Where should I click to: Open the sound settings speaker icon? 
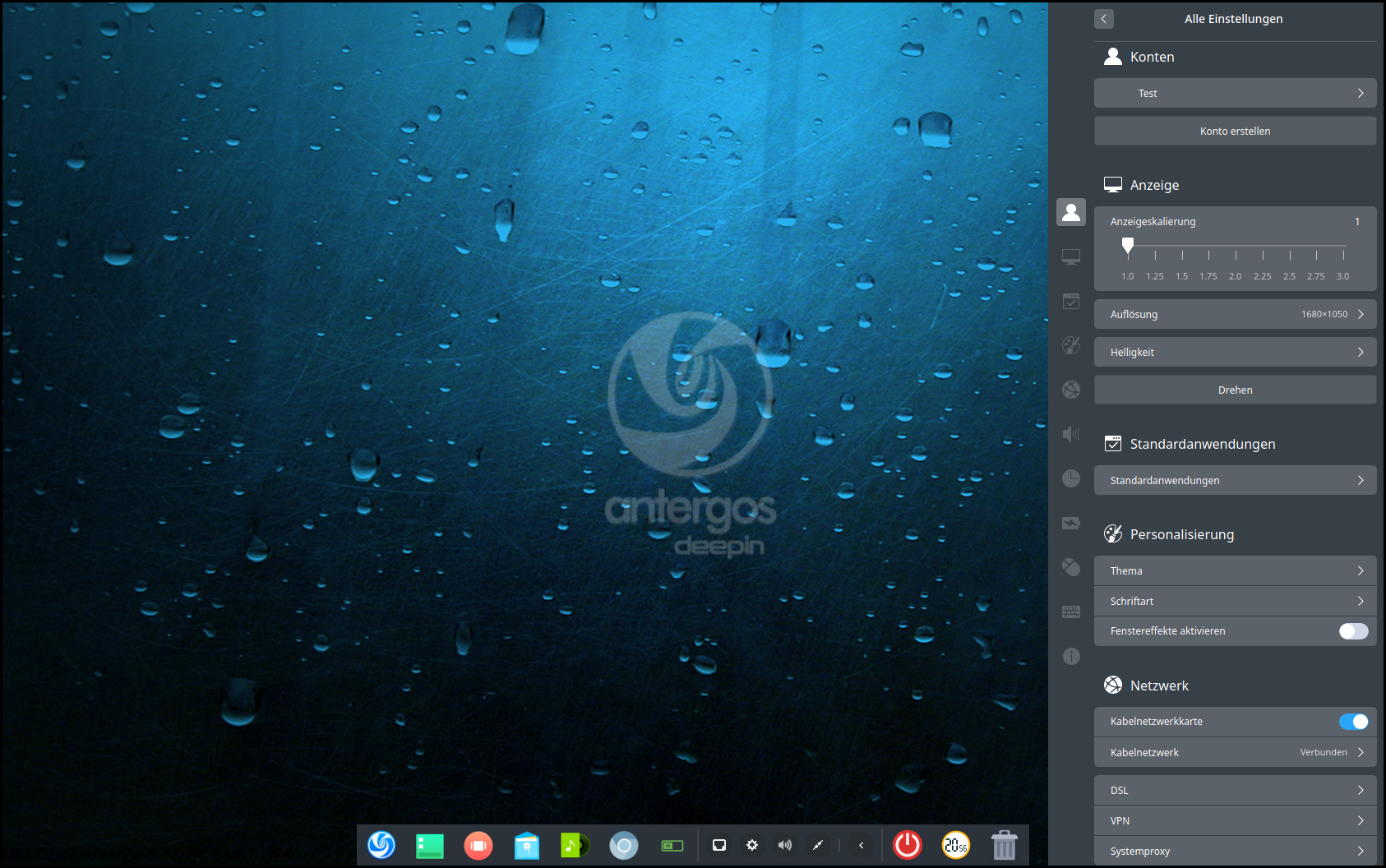click(x=1071, y=434)
